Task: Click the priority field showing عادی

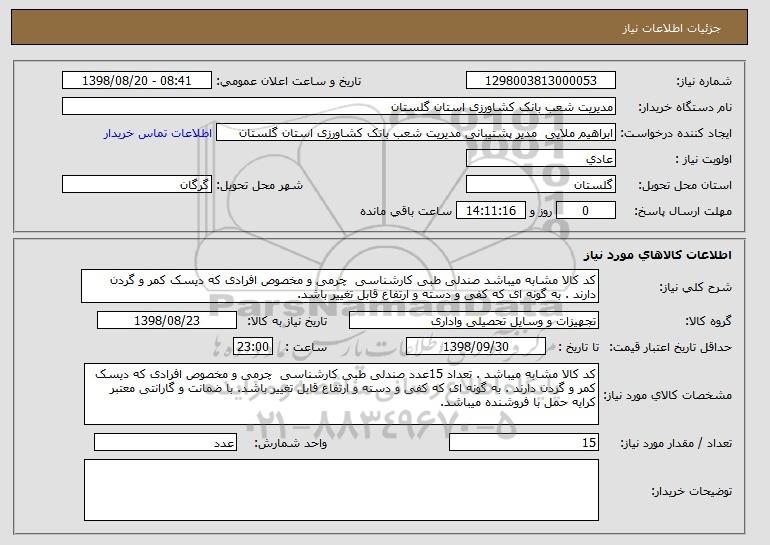Action: [541, 159]
